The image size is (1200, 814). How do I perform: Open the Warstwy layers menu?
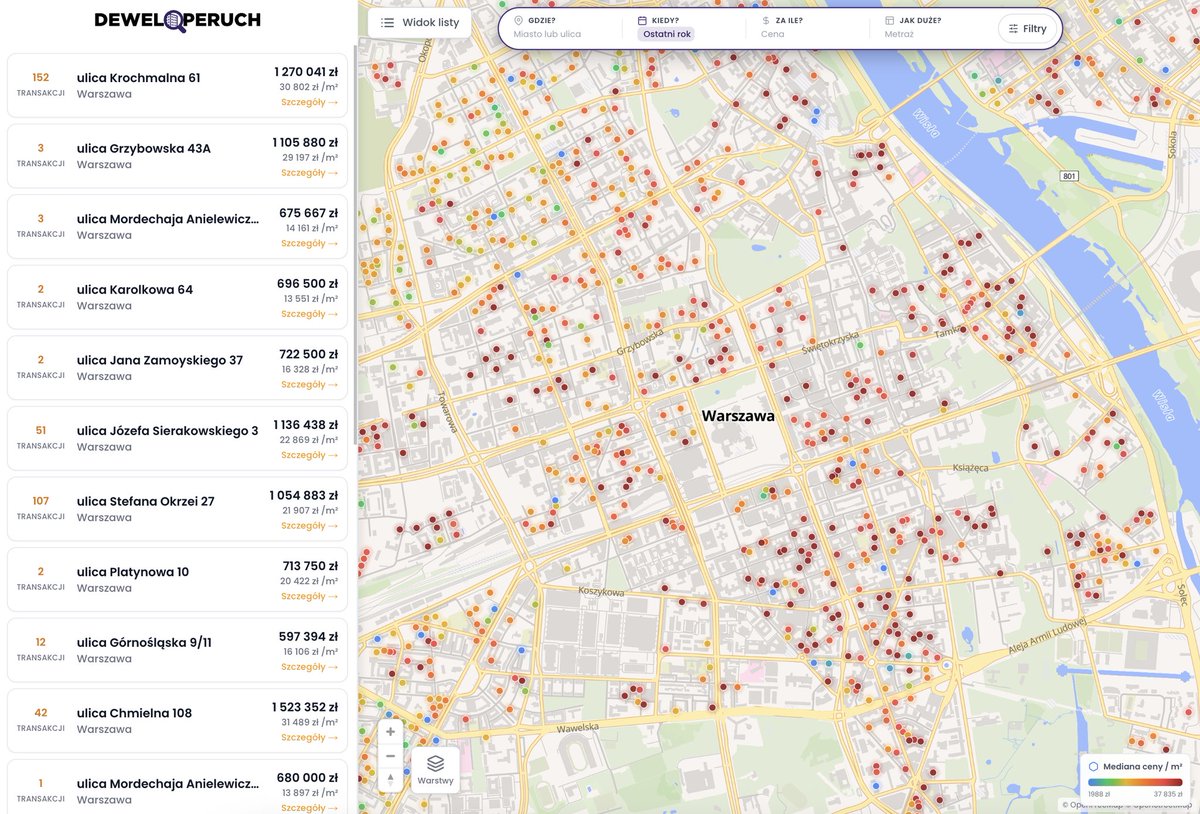436,769
